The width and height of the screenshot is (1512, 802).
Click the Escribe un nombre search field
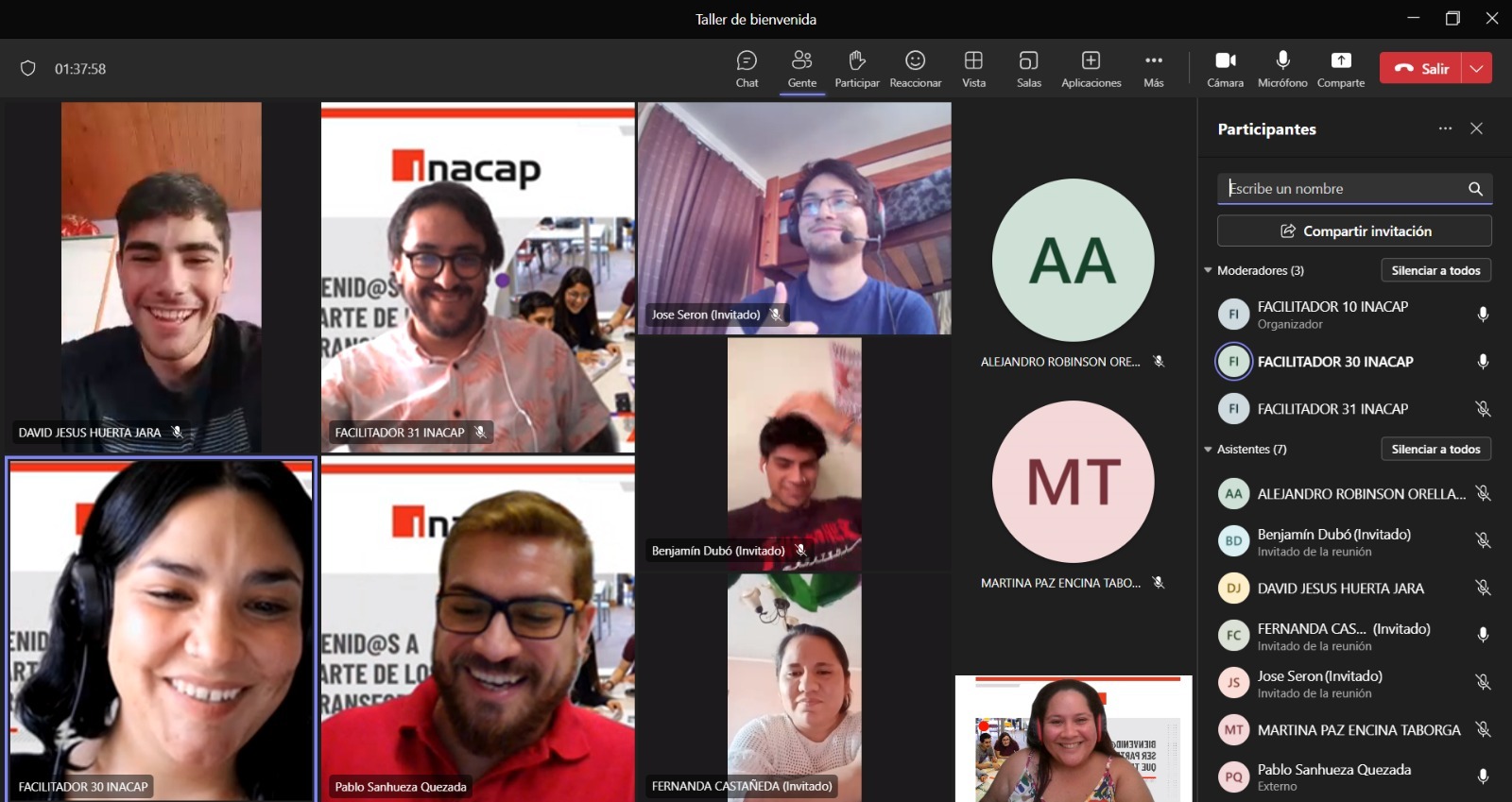coord(1342,189)
